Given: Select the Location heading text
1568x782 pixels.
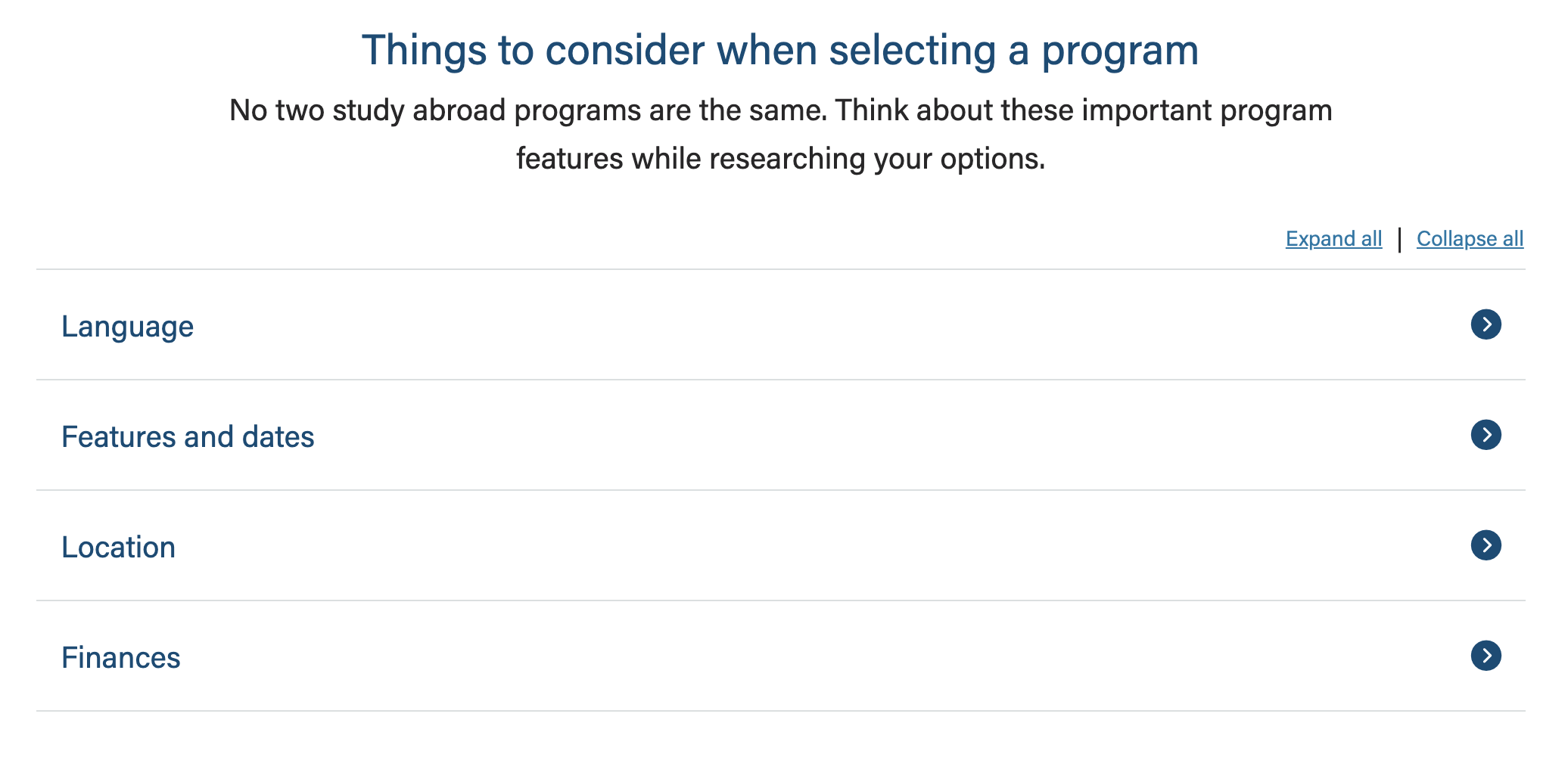Looking at the screenshot, I should coord(118,548).
